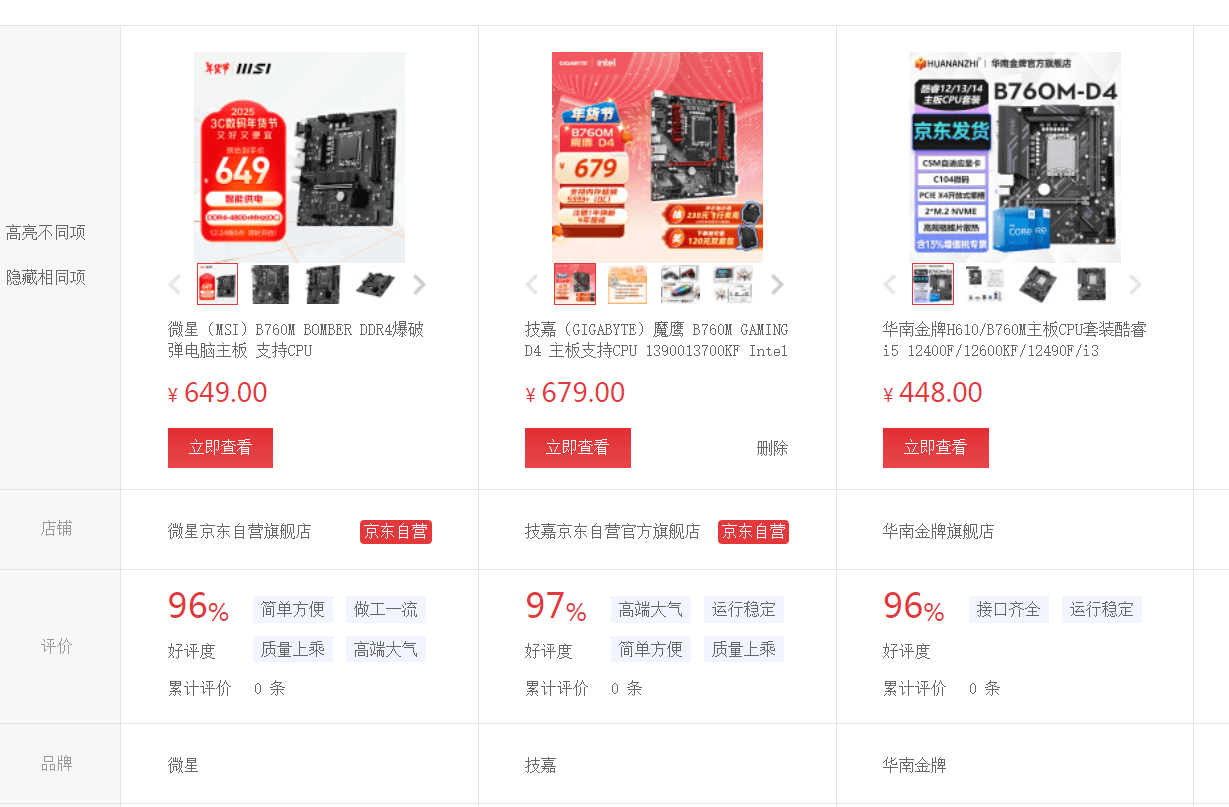Click main image of Gigabyte B760M Gaming D4
Screen dimensions: 1229x807
click(x=657, y=157)
